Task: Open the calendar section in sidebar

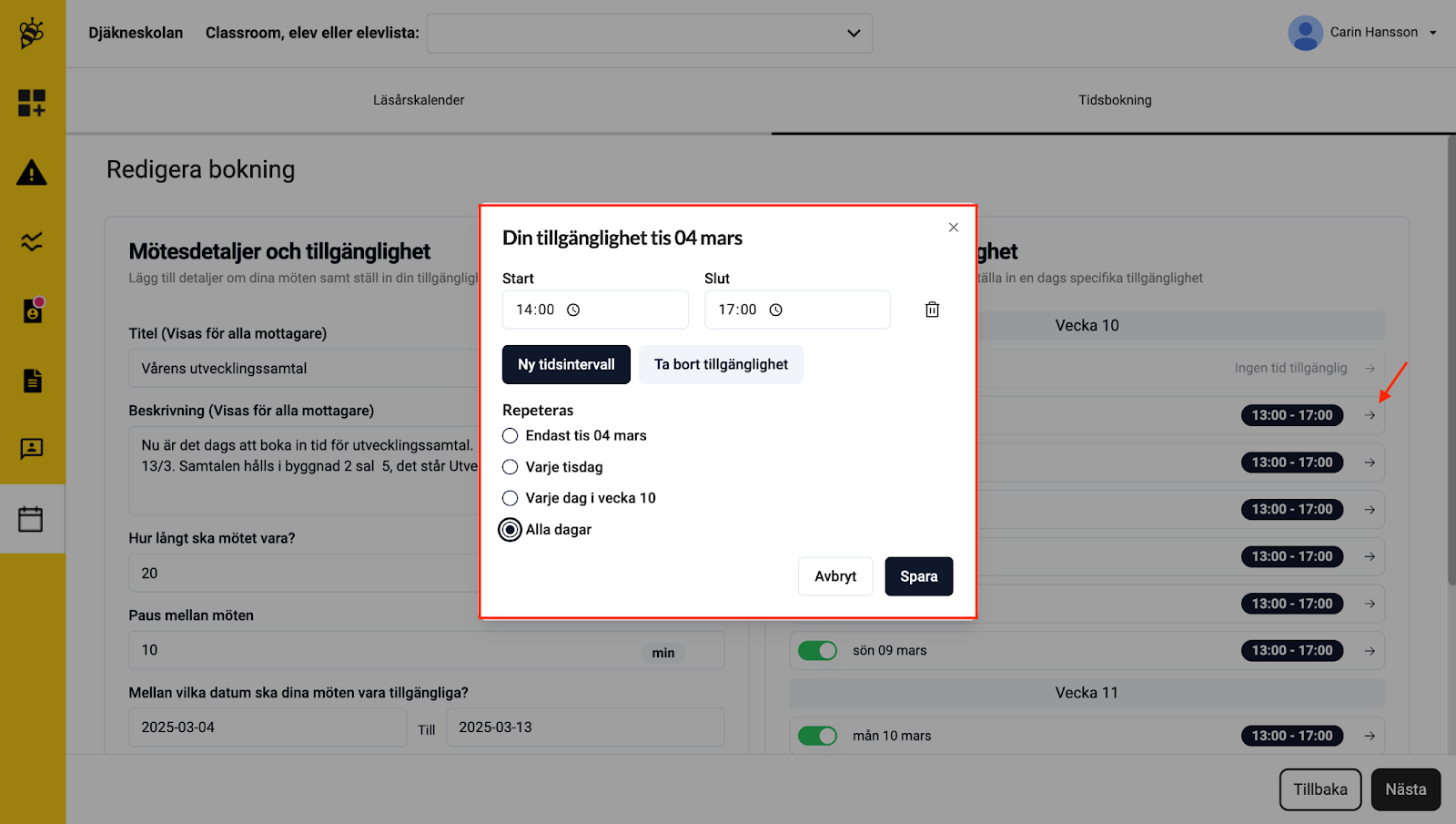Action: click(32, 519)
